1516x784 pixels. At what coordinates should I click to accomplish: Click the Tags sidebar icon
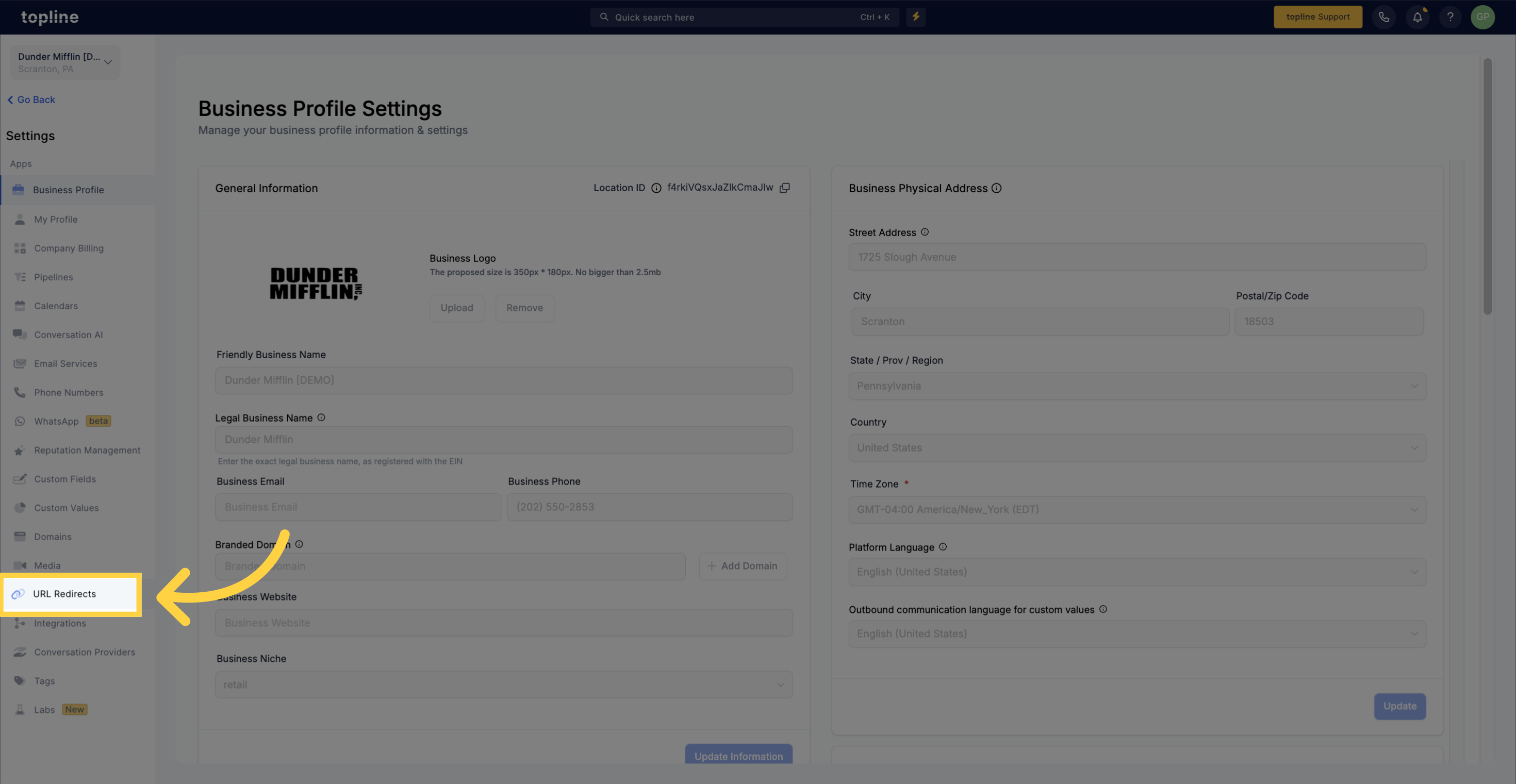[x=19, y=681]
